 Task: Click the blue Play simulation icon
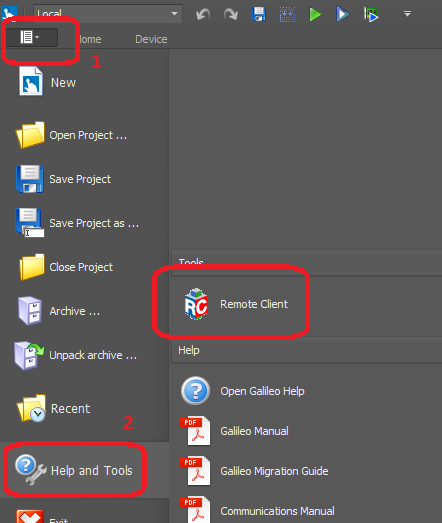[x=343, y=15]
